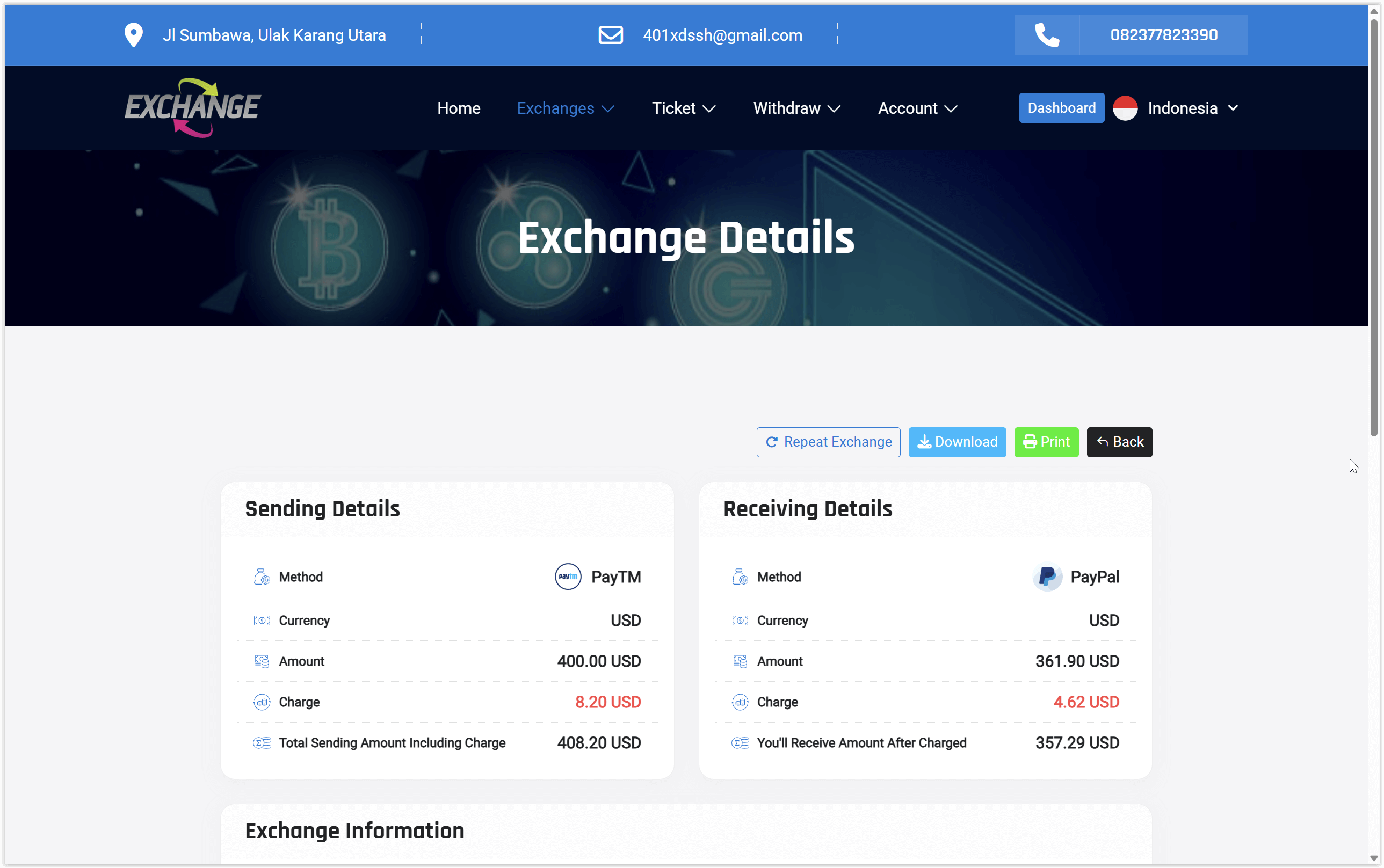
Task: Click the Indonesia flag icon
Action: pos(1125,108)
